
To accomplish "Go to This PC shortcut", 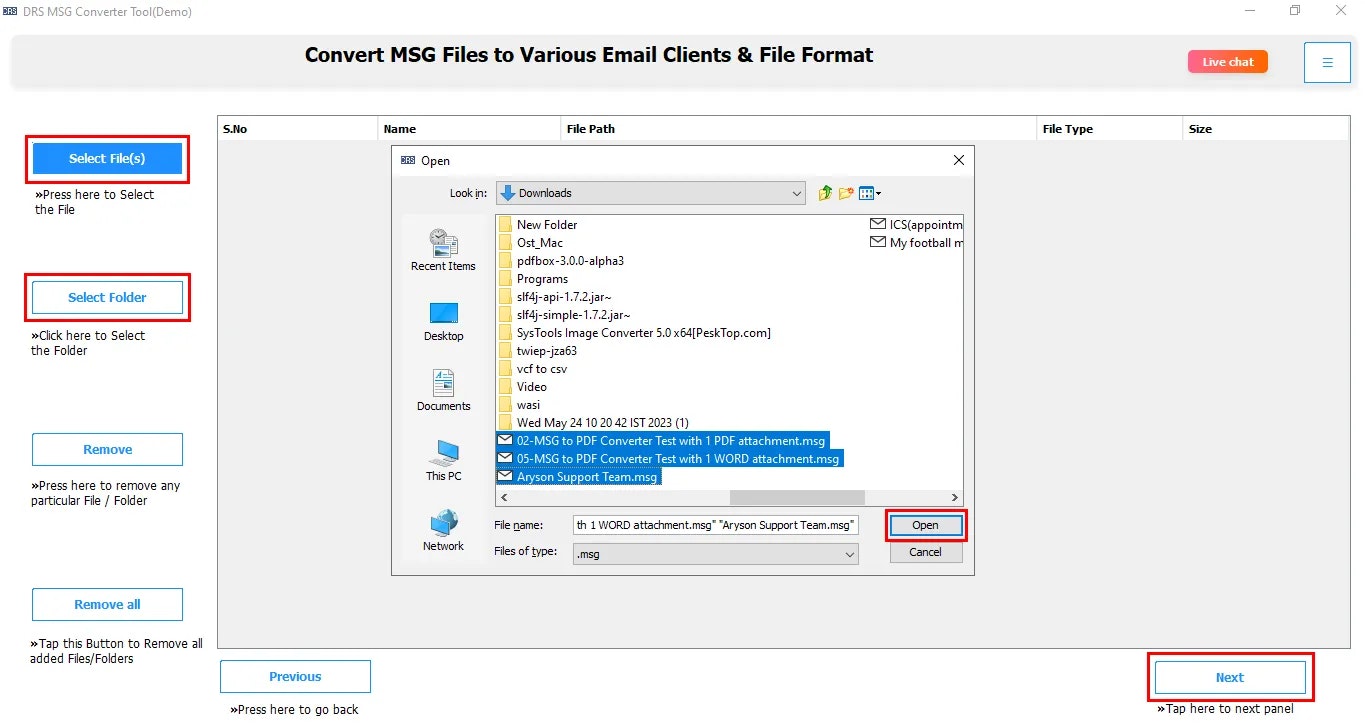I will 443,461.
